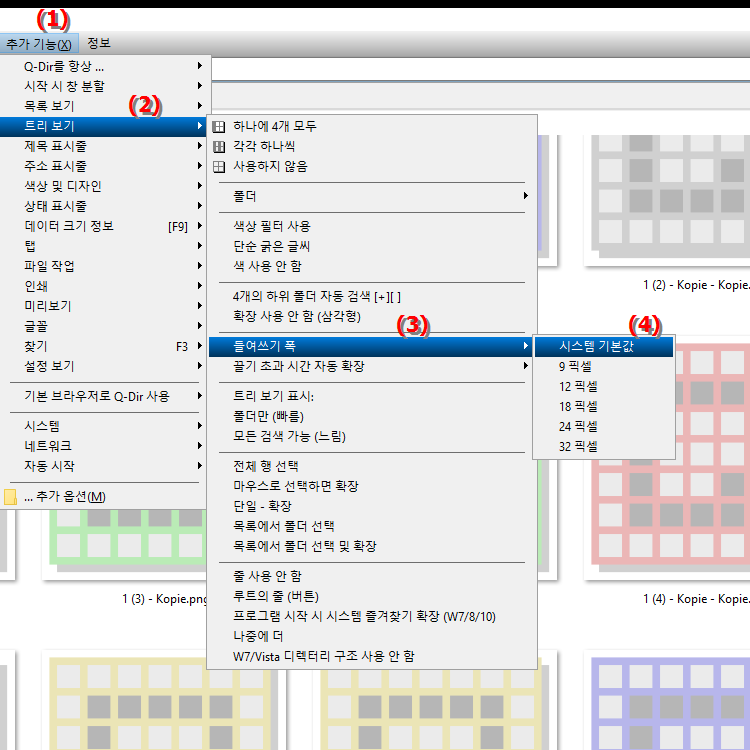The image size is (750, 750).
Task: Click the each-one-separately tree icon
Action: (x=219, y=147)
